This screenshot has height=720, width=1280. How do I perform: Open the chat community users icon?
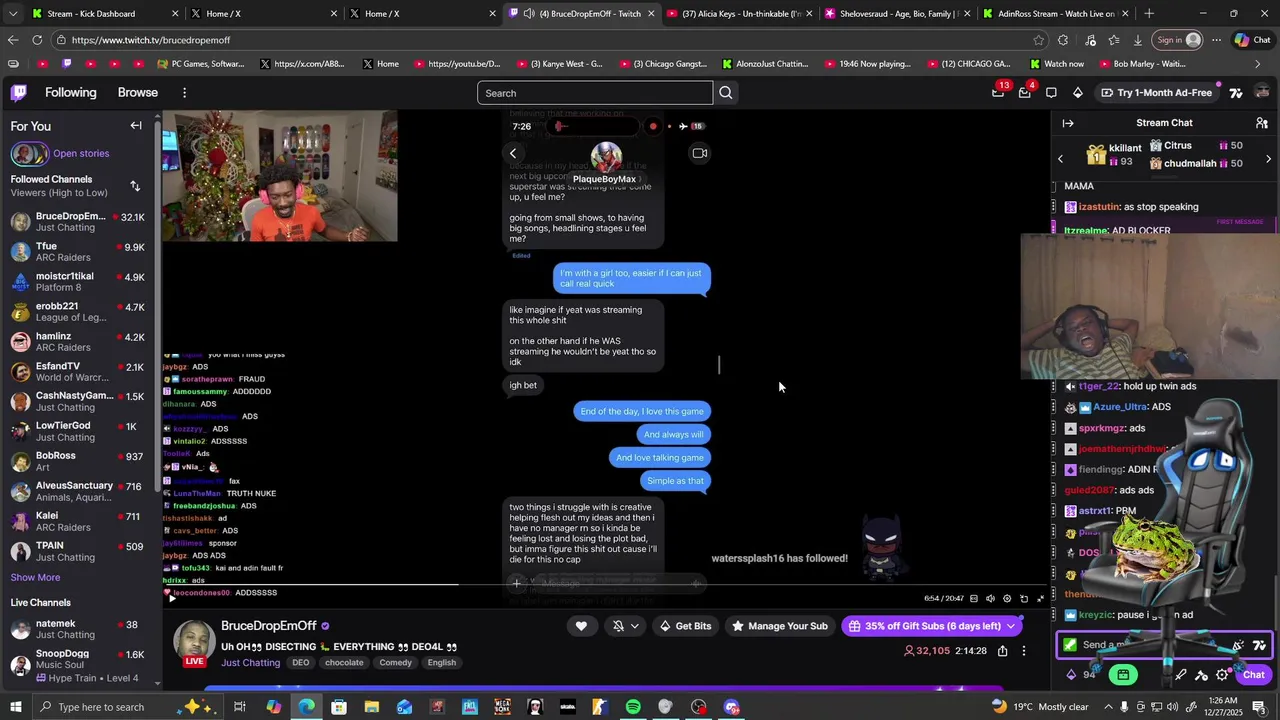[1262, 123]
